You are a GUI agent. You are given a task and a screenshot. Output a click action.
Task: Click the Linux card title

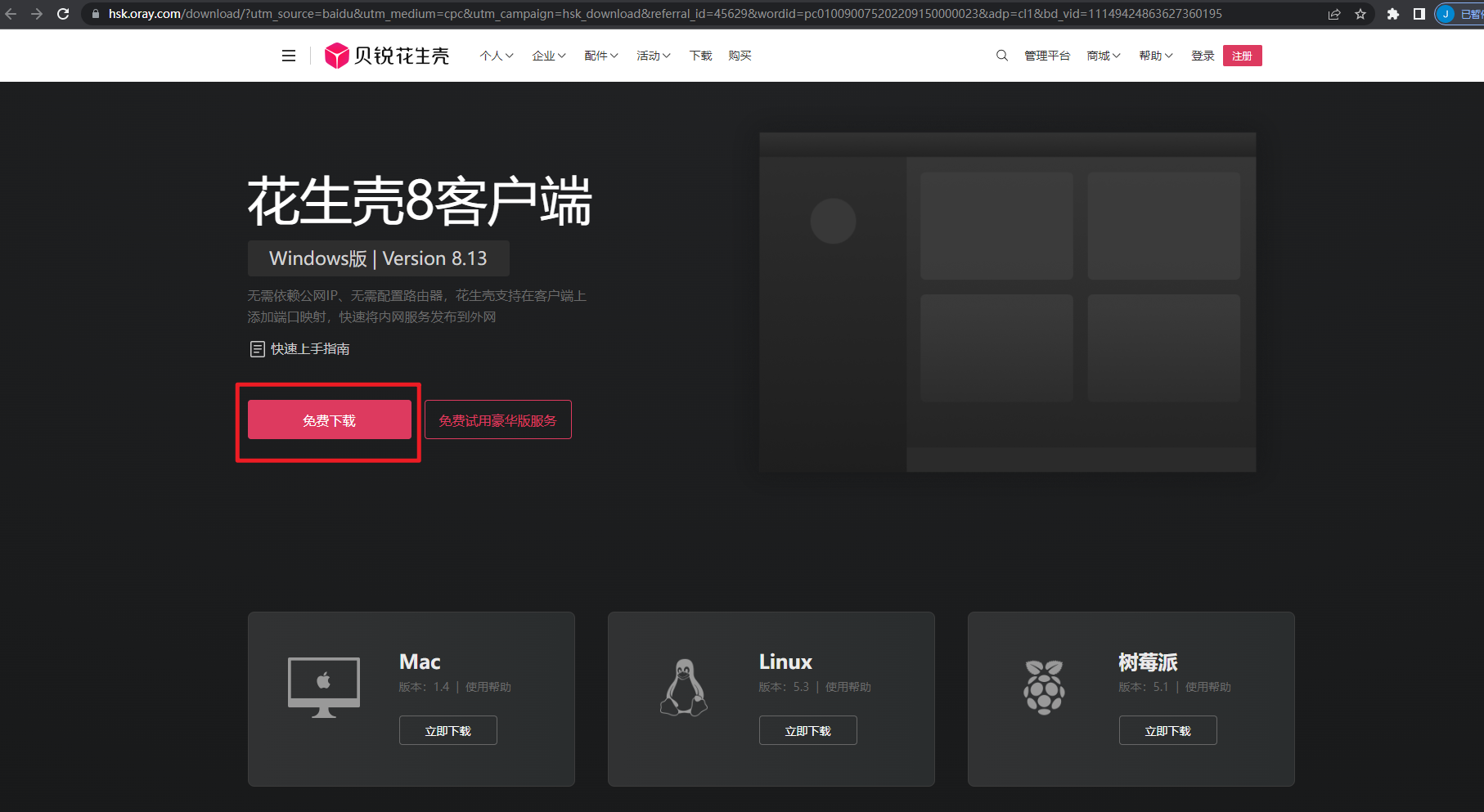pos(785,662)
